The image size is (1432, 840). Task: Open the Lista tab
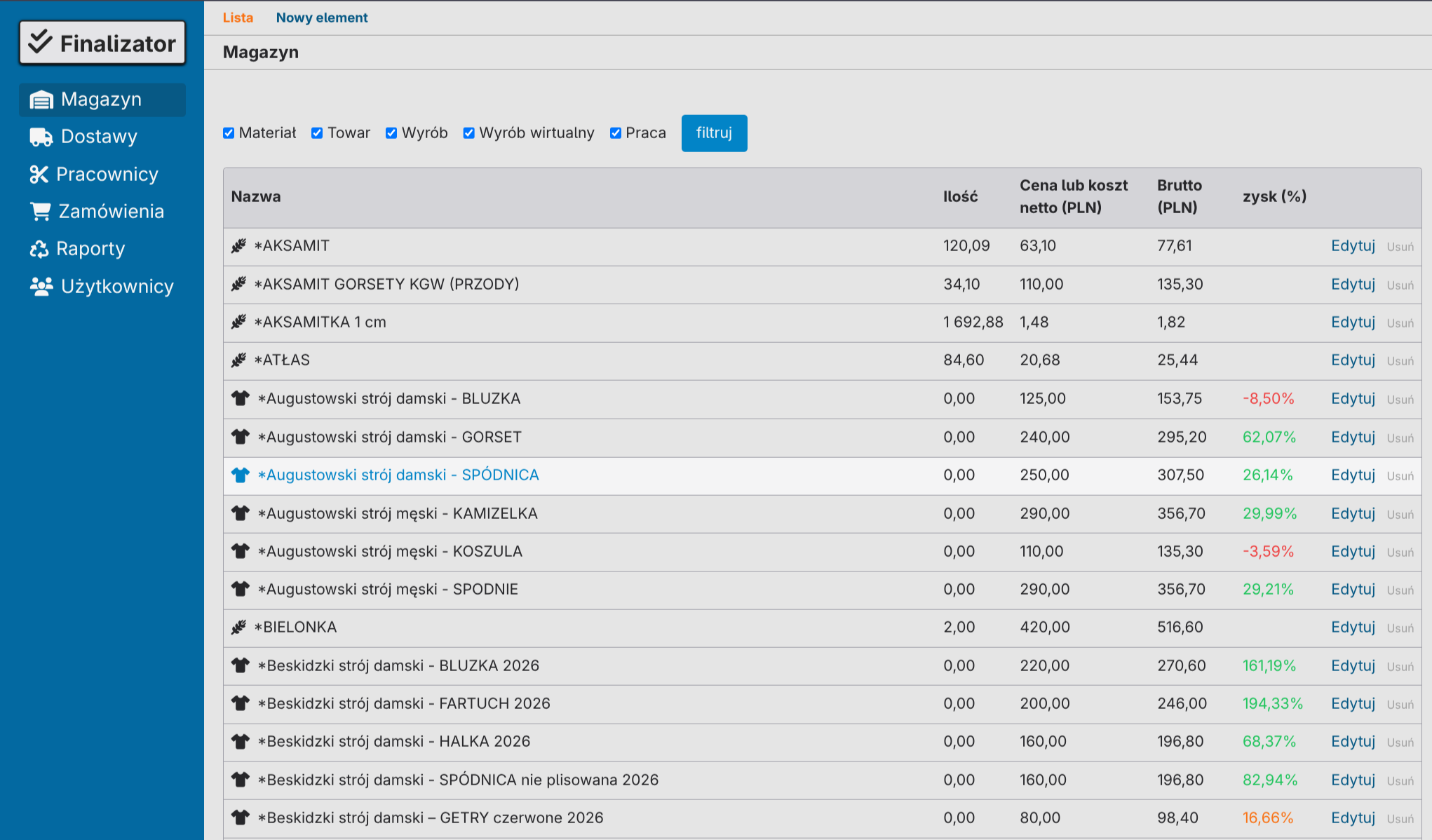[238, 18]
